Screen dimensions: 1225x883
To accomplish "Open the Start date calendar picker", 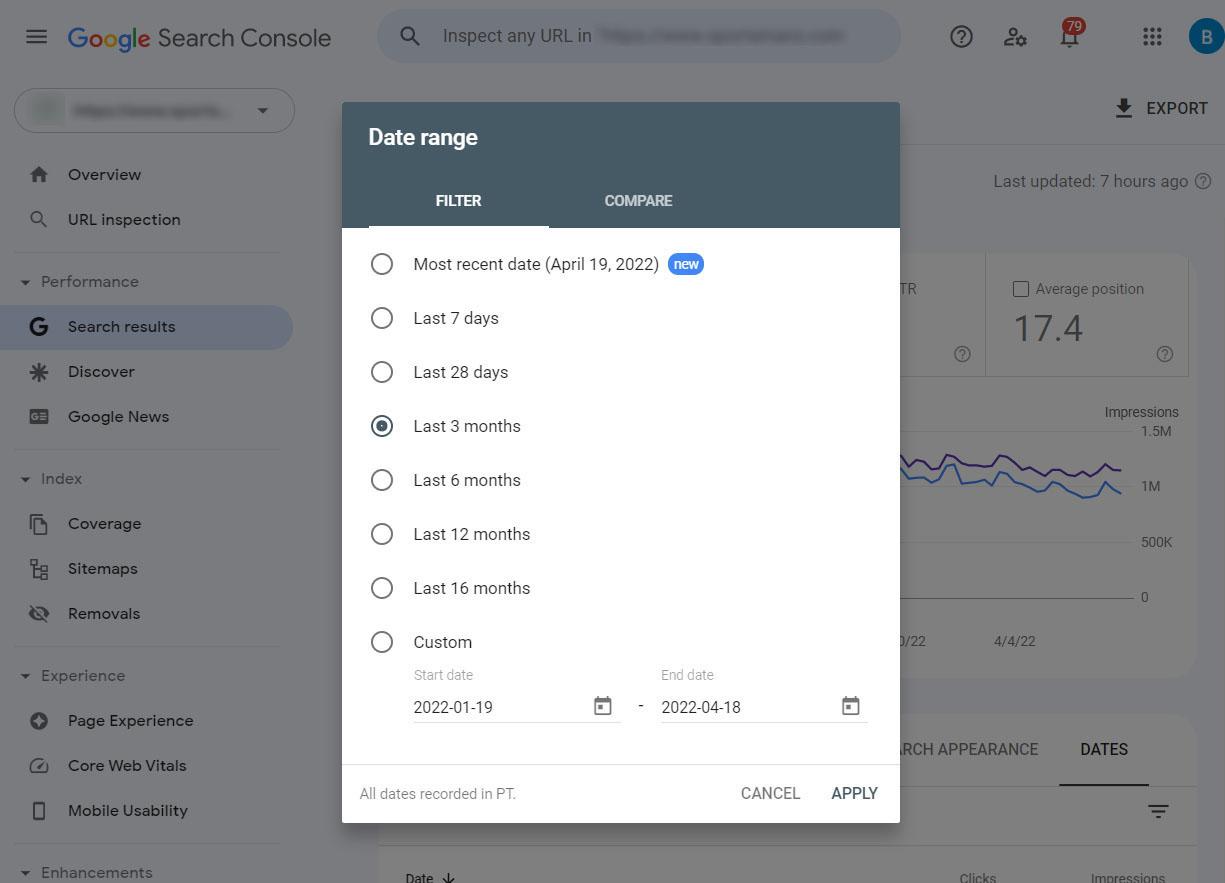I will click(x=603, y=706).
